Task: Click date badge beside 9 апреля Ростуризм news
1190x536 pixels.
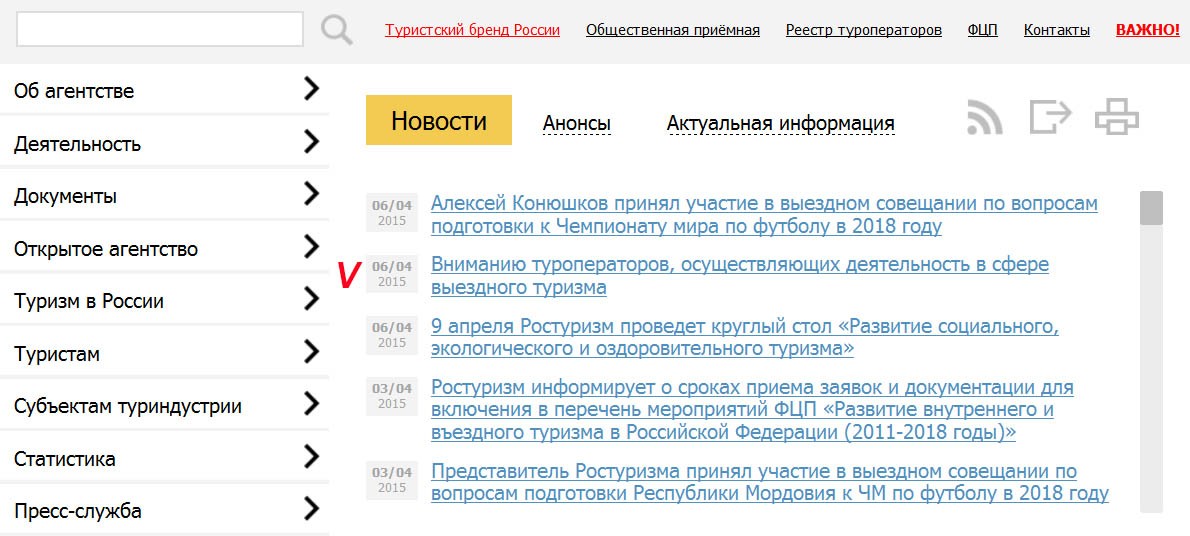Action: [392, 335]
